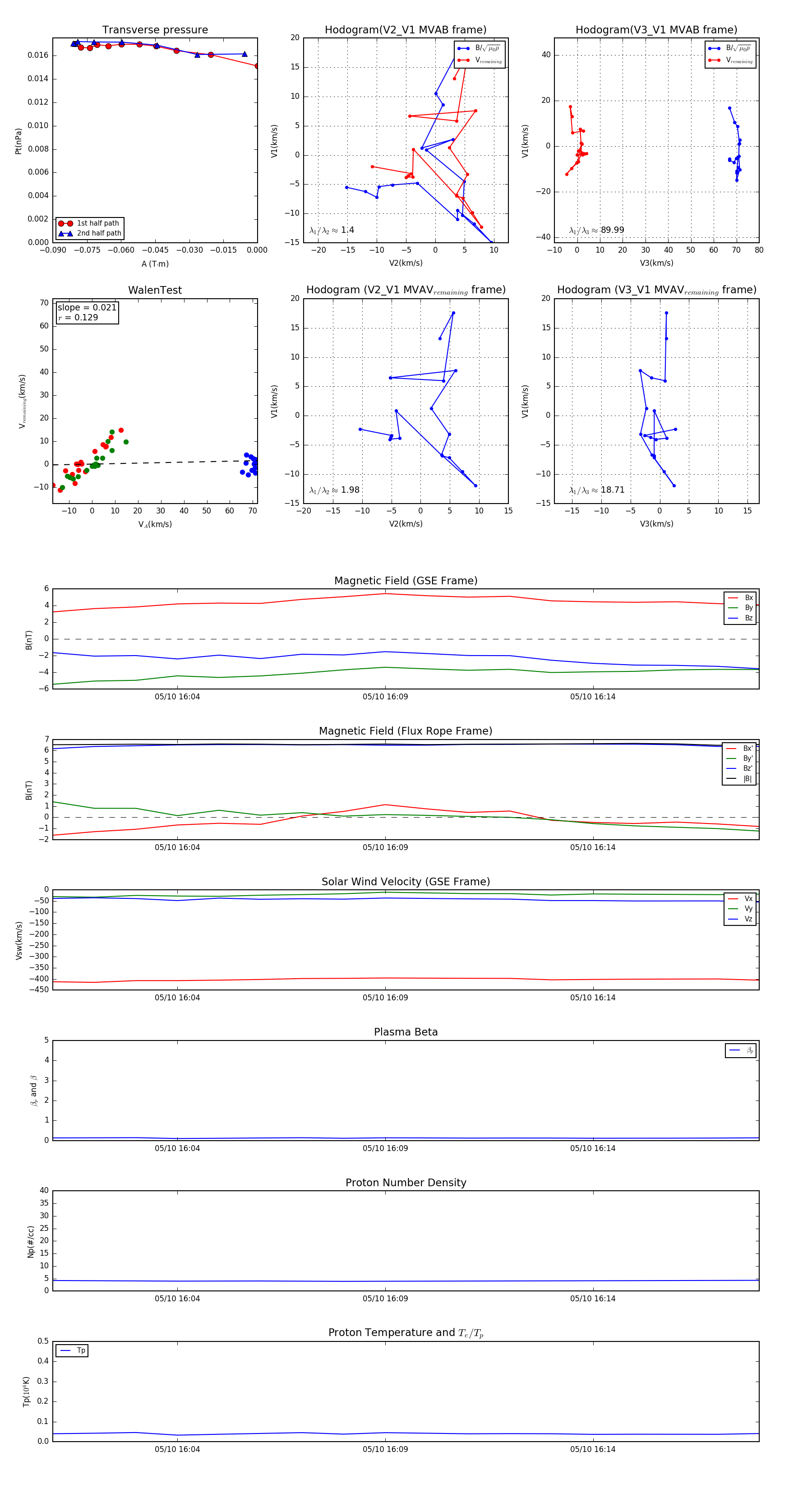Click 'Proton Temperature and Te/Tp' title
Screen dimensions: 812x1489
[406, 1333]
